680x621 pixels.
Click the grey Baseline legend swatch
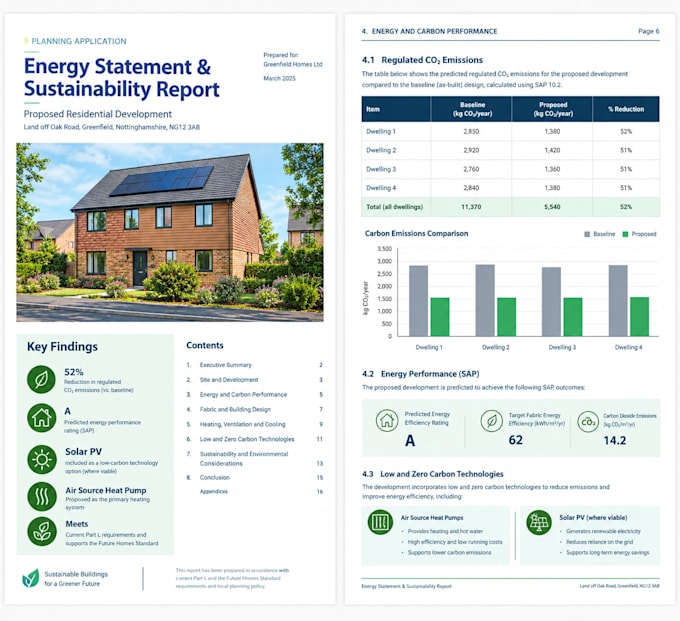click(x=587, y=234)
